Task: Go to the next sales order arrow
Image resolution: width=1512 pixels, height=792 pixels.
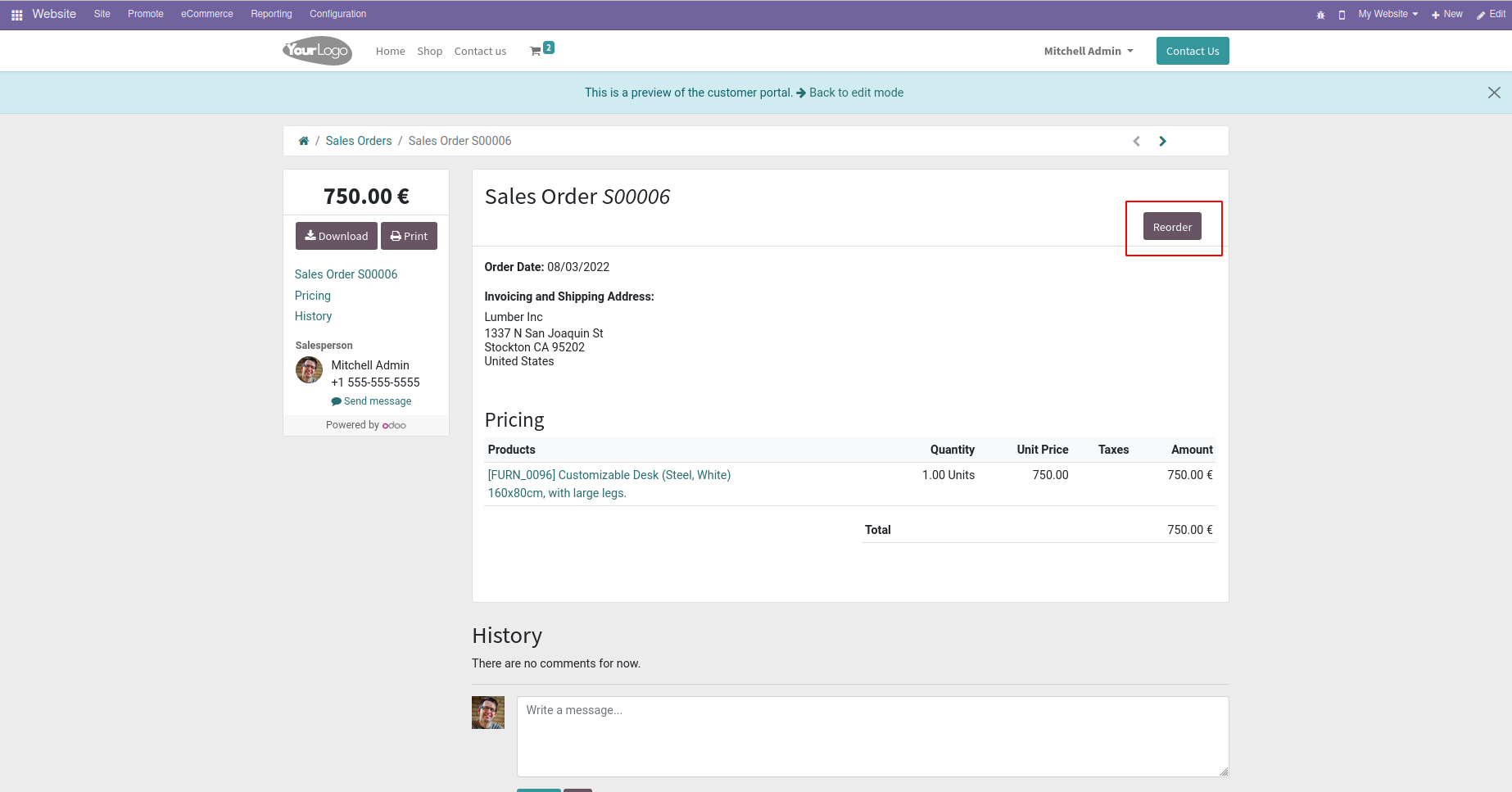Action: (1162, 141)
